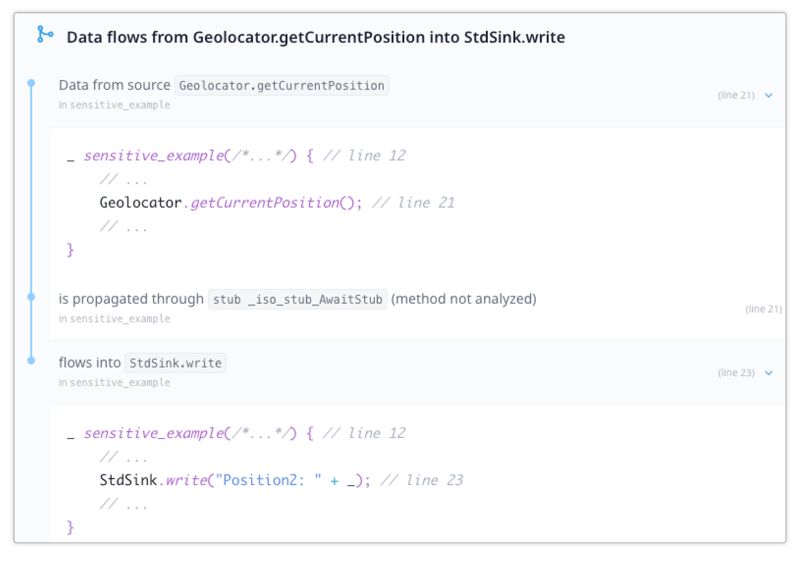Viewport: 800px width, 561px height.
Task: Click timeline dot beside "flows into"
Action: pyautogui.click(x=31, y=361)
